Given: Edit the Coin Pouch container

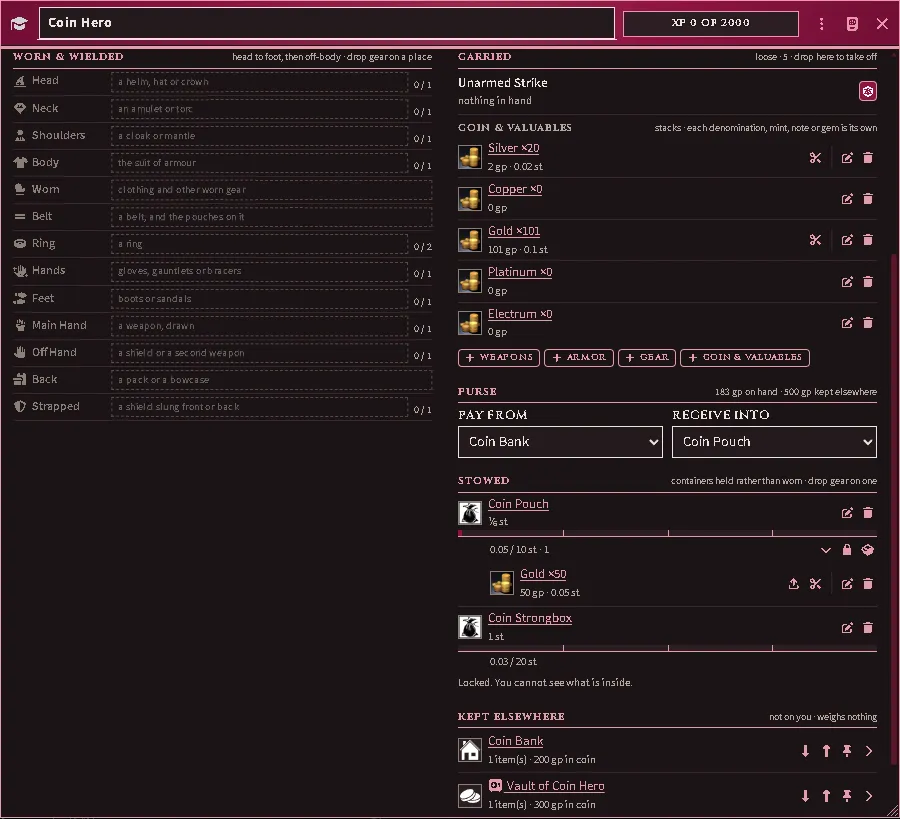Looking at the screenshot, I should click(x=847, y=513).
